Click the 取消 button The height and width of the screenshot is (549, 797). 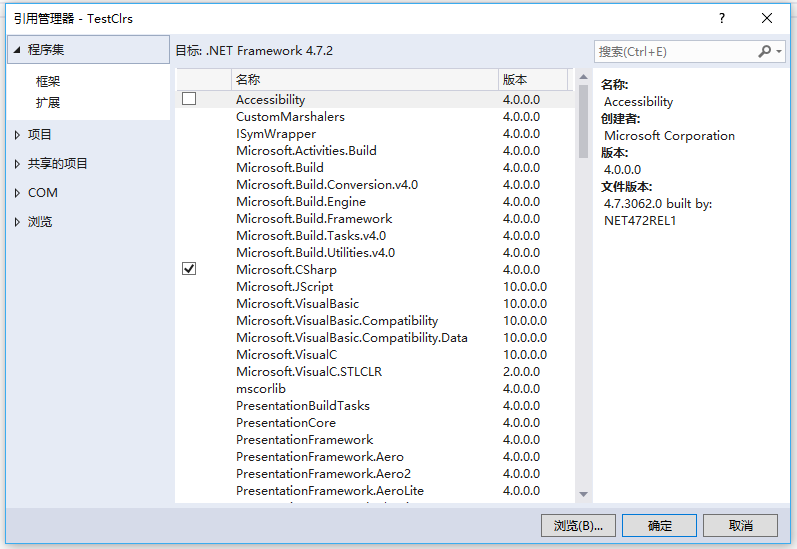(741, 526)
